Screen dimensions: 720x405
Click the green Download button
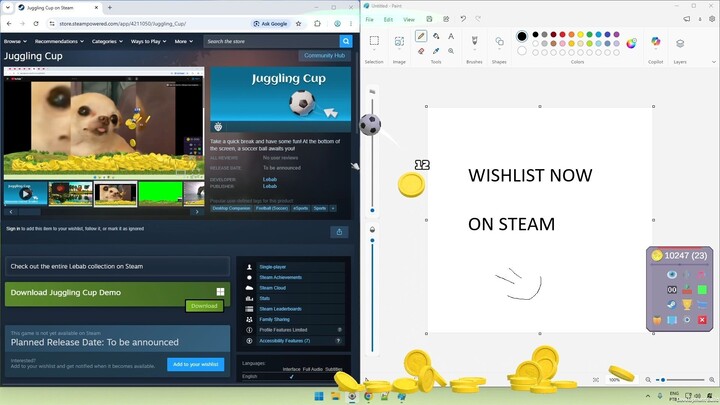point(204,306)
